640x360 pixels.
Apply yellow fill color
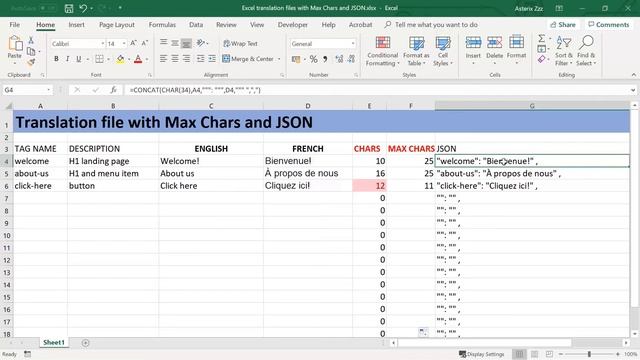click(x=120, y=59)
